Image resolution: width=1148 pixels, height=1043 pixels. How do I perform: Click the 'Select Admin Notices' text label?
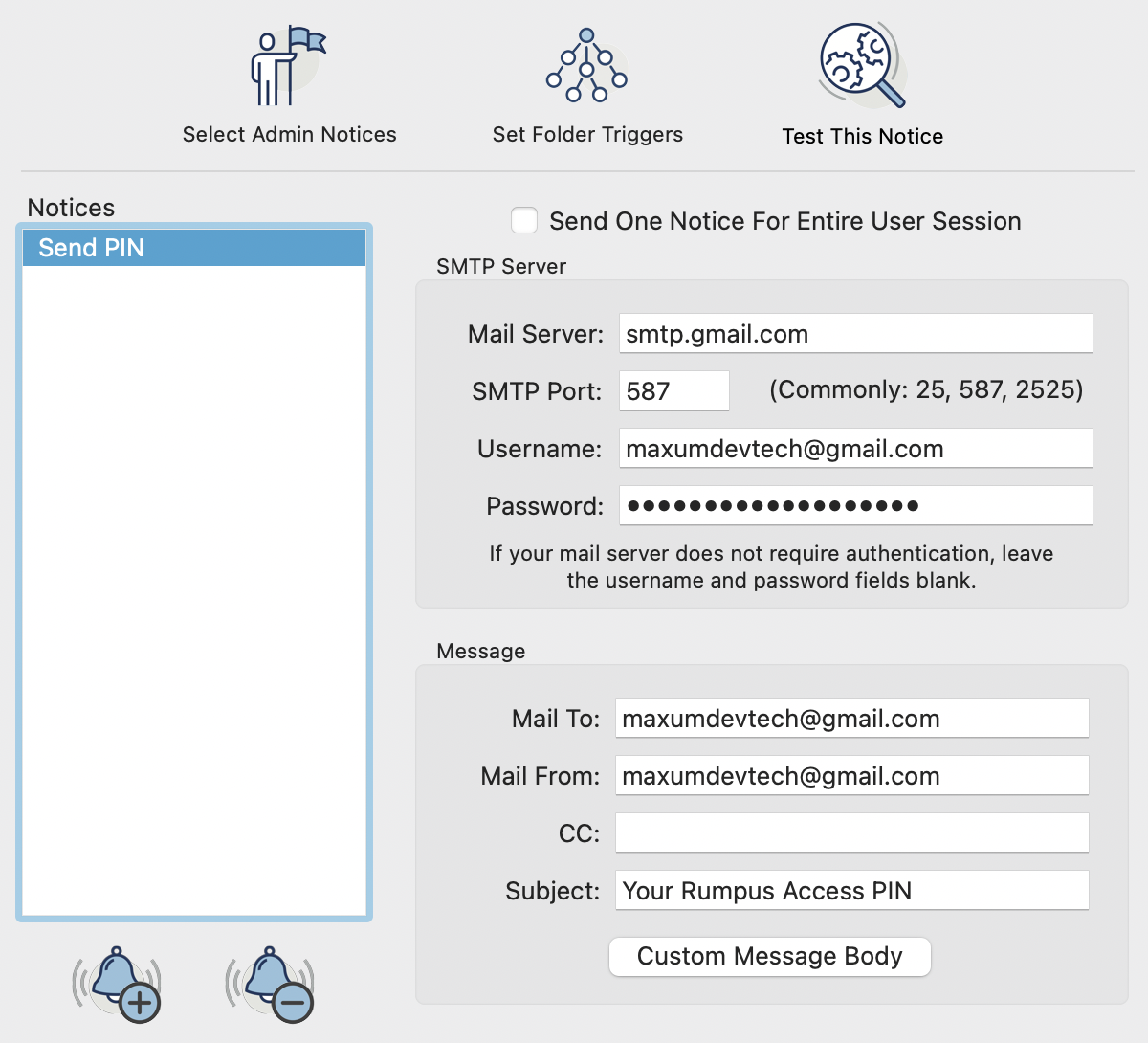(x=289, y=135)
